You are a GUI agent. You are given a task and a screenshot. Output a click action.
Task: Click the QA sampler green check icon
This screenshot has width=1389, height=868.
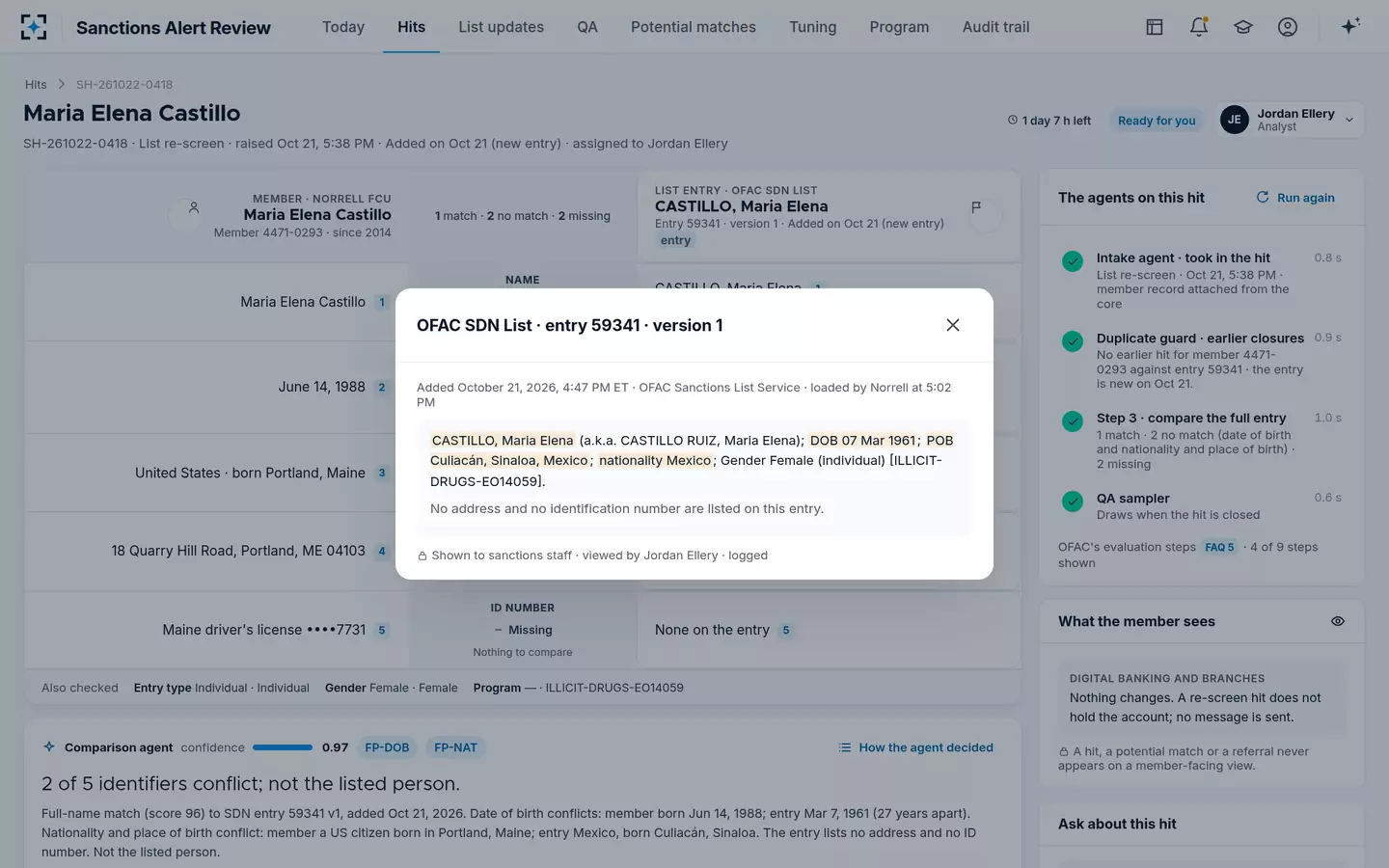pyautogui.click(x=1073, y=502)
